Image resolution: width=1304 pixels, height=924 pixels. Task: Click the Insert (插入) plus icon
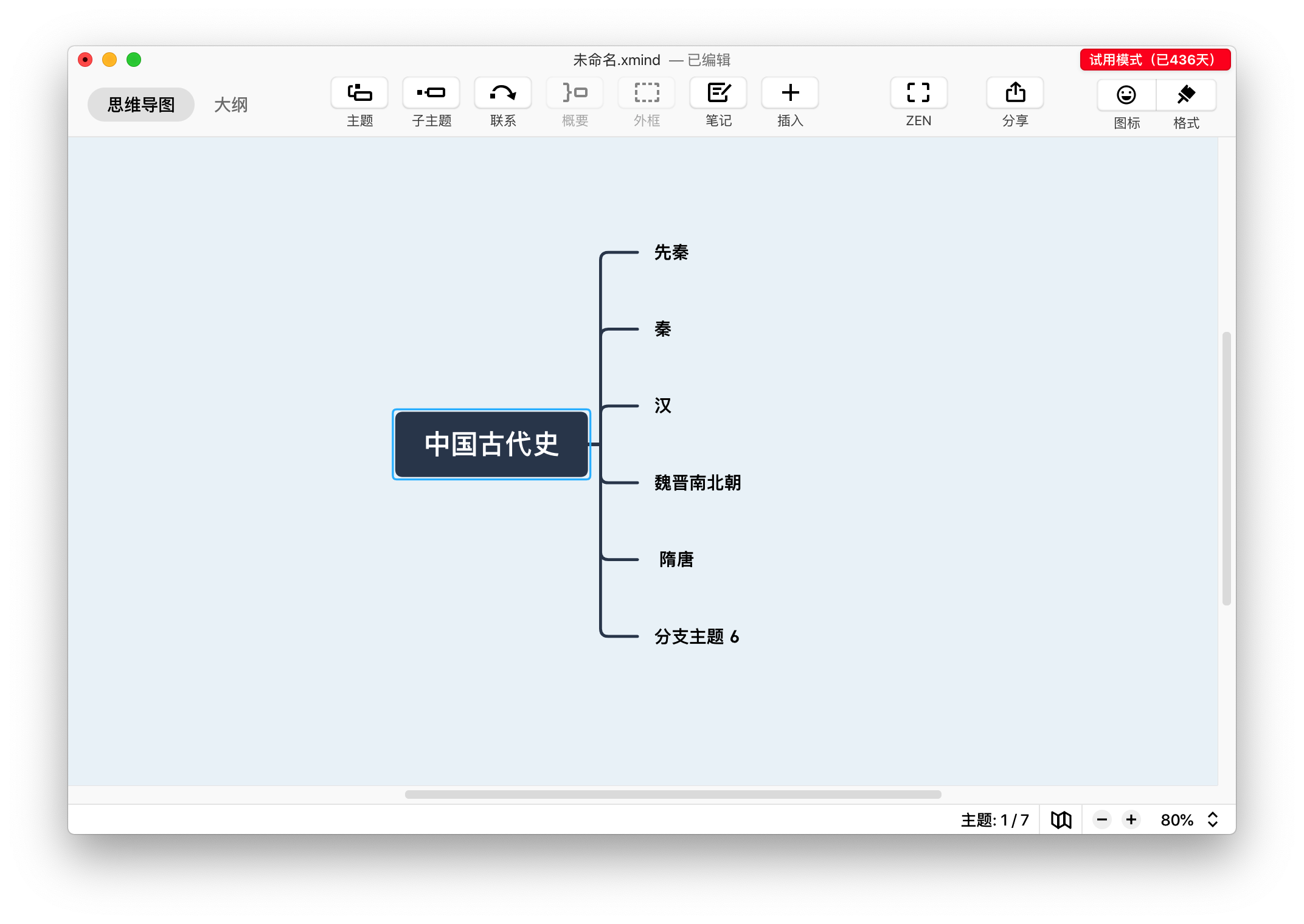[x=790, y=93]
